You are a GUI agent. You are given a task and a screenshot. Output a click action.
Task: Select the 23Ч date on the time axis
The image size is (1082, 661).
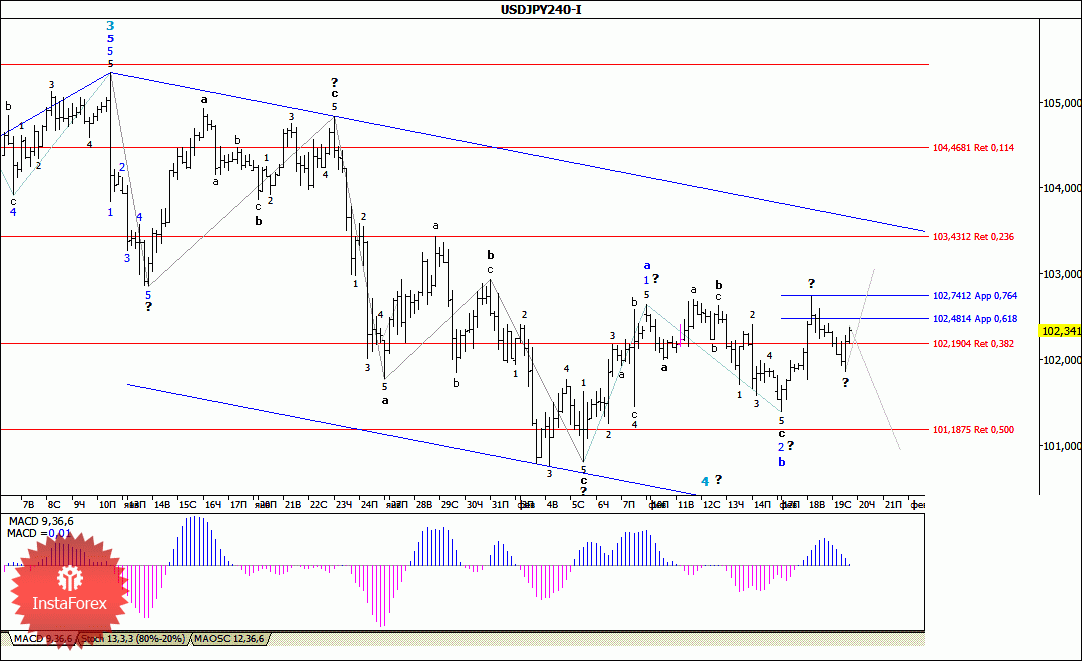(x=344, y=505)
